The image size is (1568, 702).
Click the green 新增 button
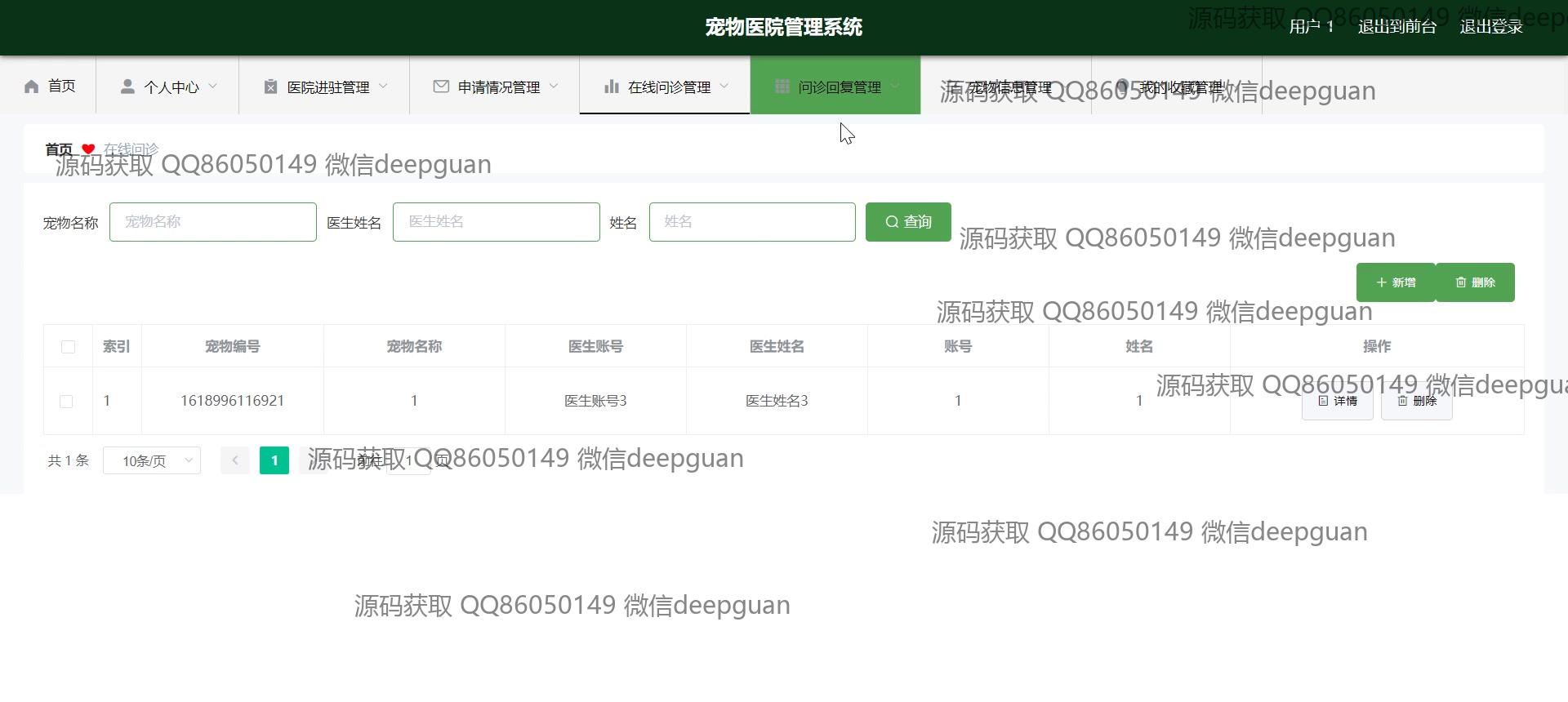point(1395,282)
